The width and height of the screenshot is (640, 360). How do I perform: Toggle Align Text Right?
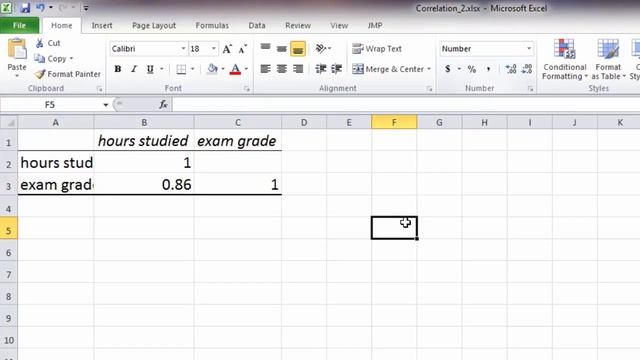298,69
